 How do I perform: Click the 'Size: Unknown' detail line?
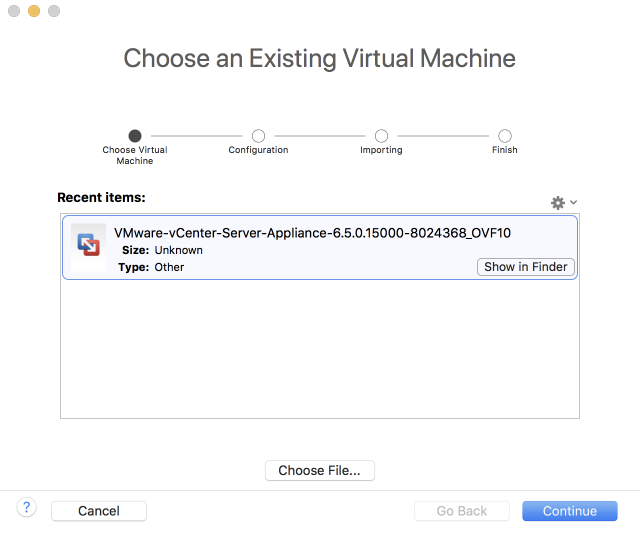(x=162, y=250)
